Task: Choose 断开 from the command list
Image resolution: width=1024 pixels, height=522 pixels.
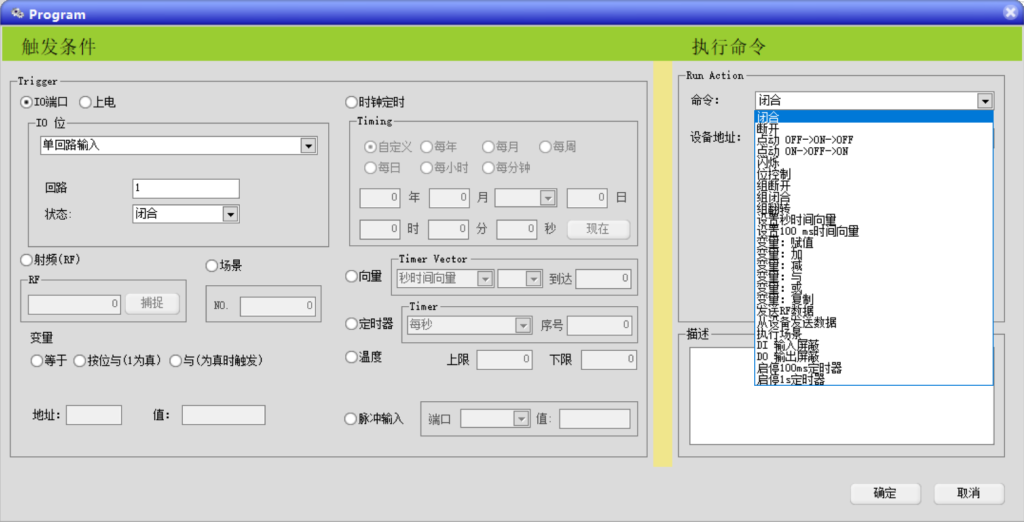Action: (x=769, y=128)
